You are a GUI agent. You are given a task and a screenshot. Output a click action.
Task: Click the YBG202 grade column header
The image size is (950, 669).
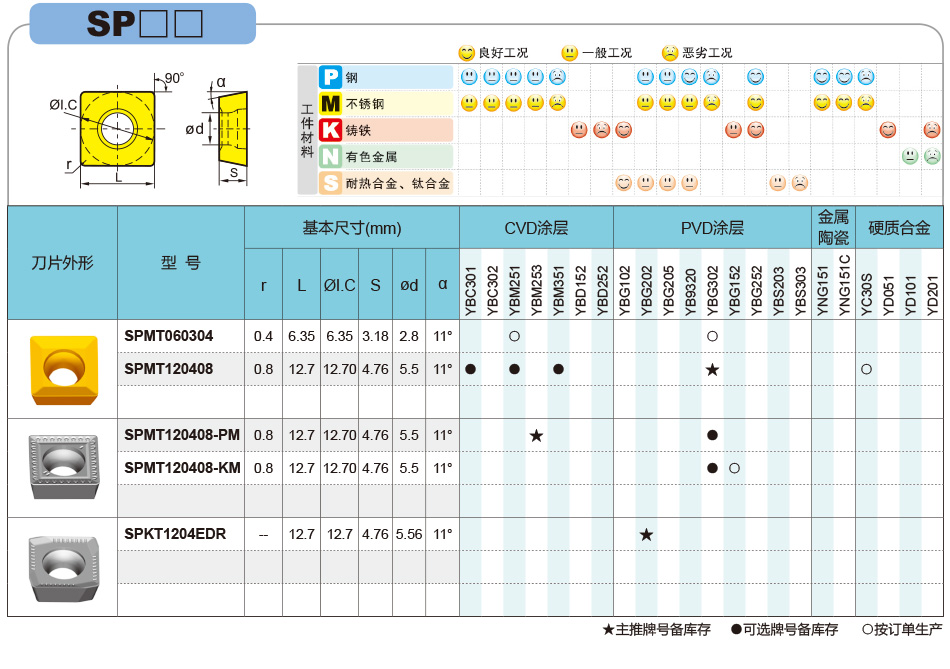point(646,291)
